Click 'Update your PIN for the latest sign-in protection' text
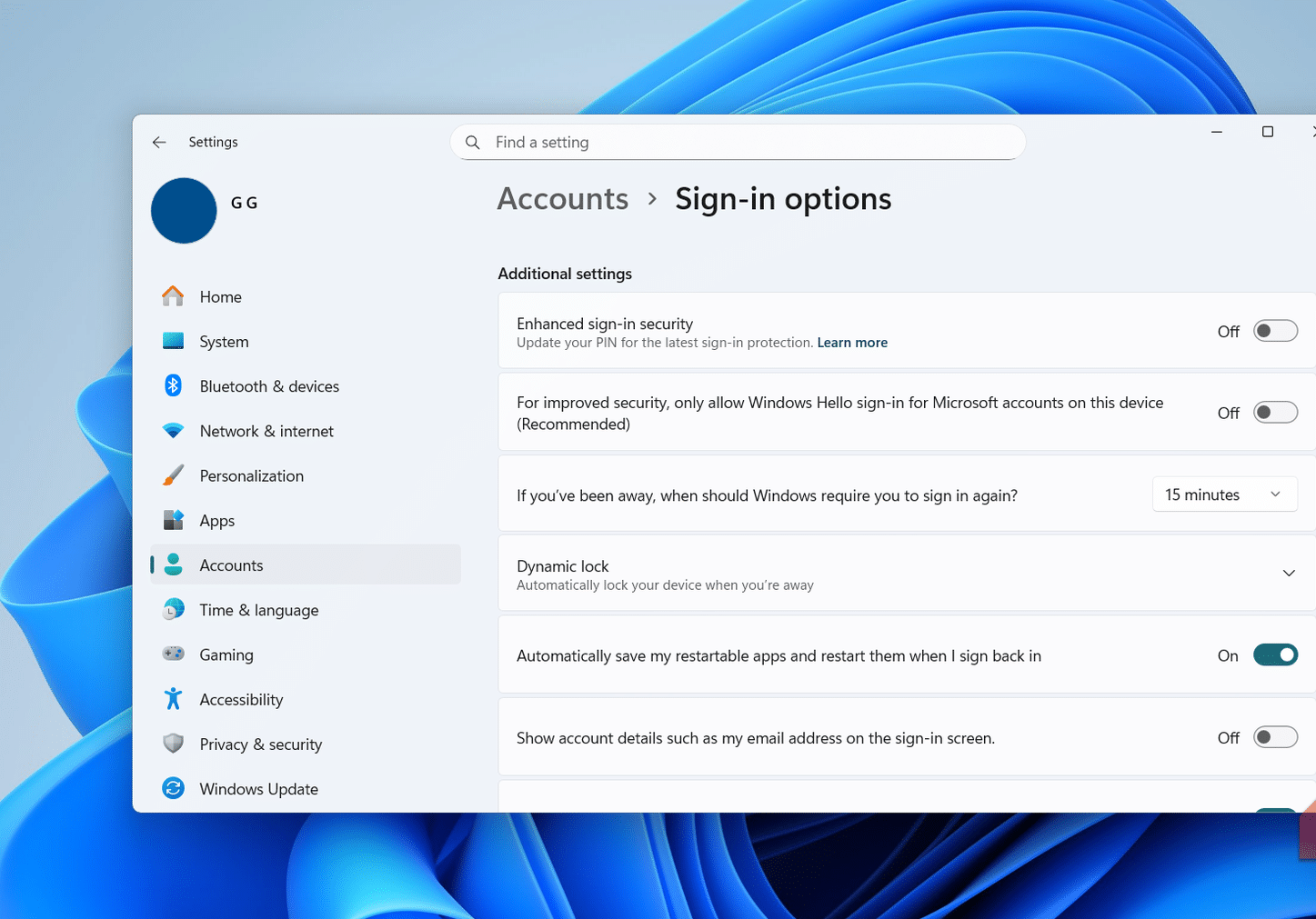The width and height of the screenshot is (1316, 919). [x=665, y=343]
